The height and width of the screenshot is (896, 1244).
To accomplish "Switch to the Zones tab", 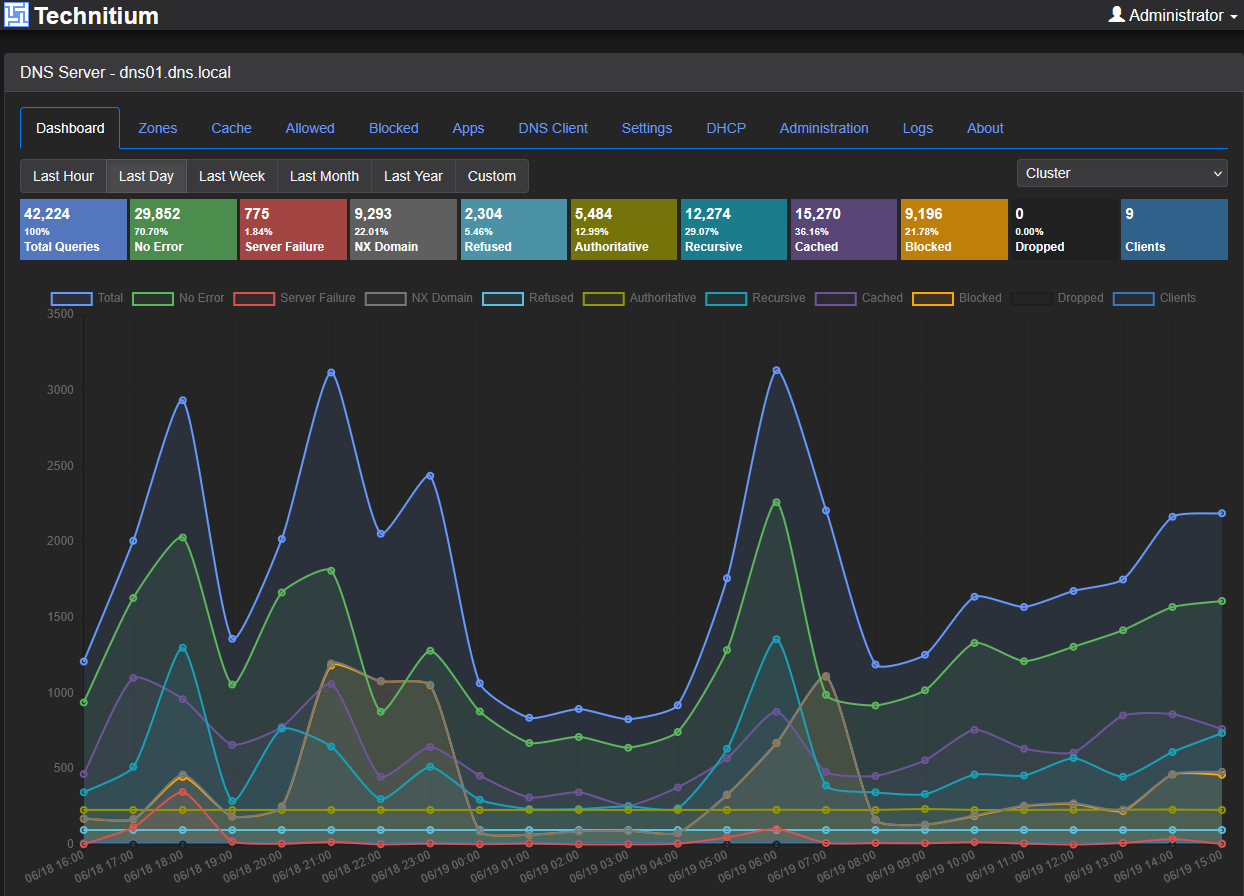I will click(x=158, y=128).
